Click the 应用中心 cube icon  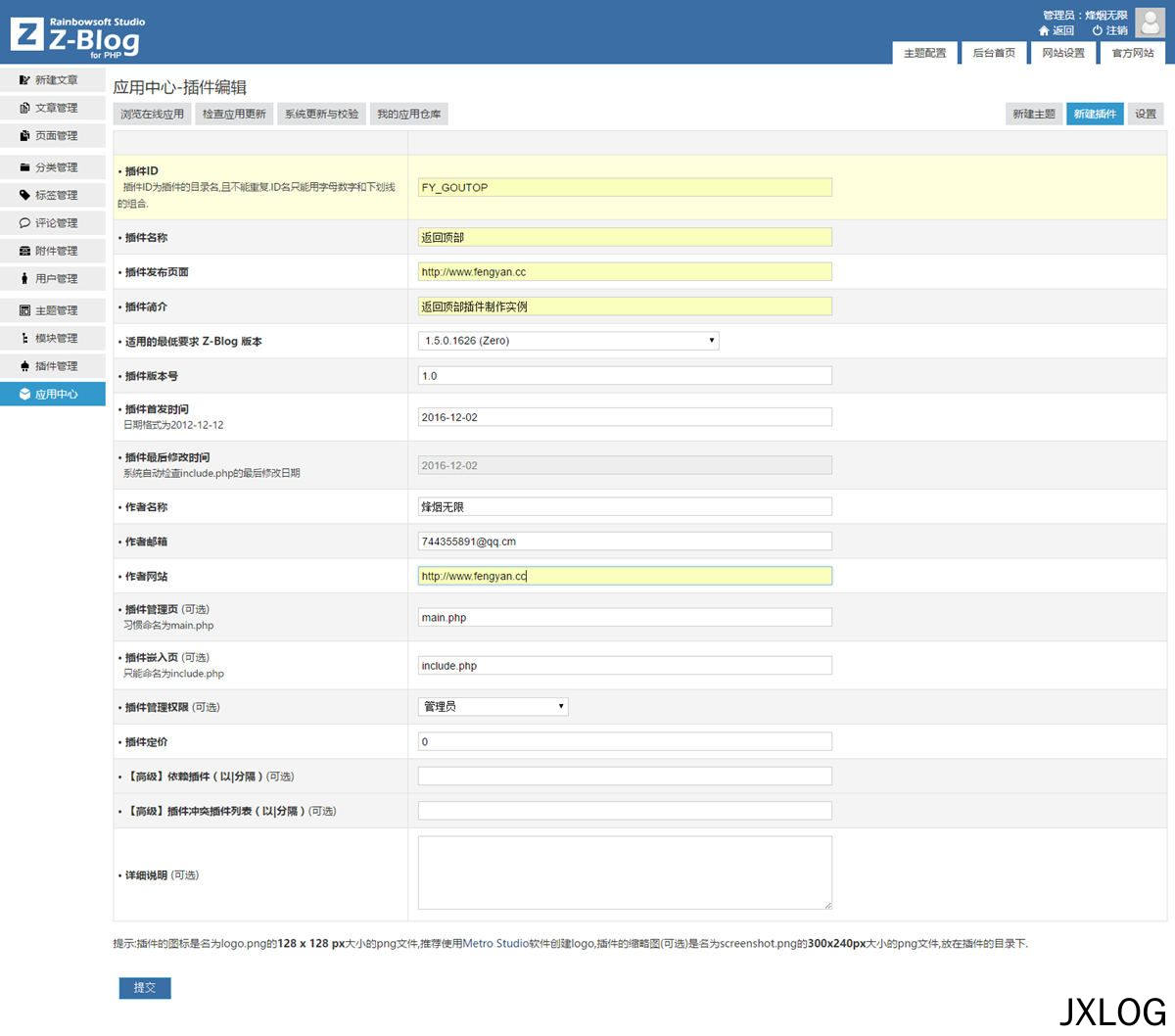click(x=24, y=394)
